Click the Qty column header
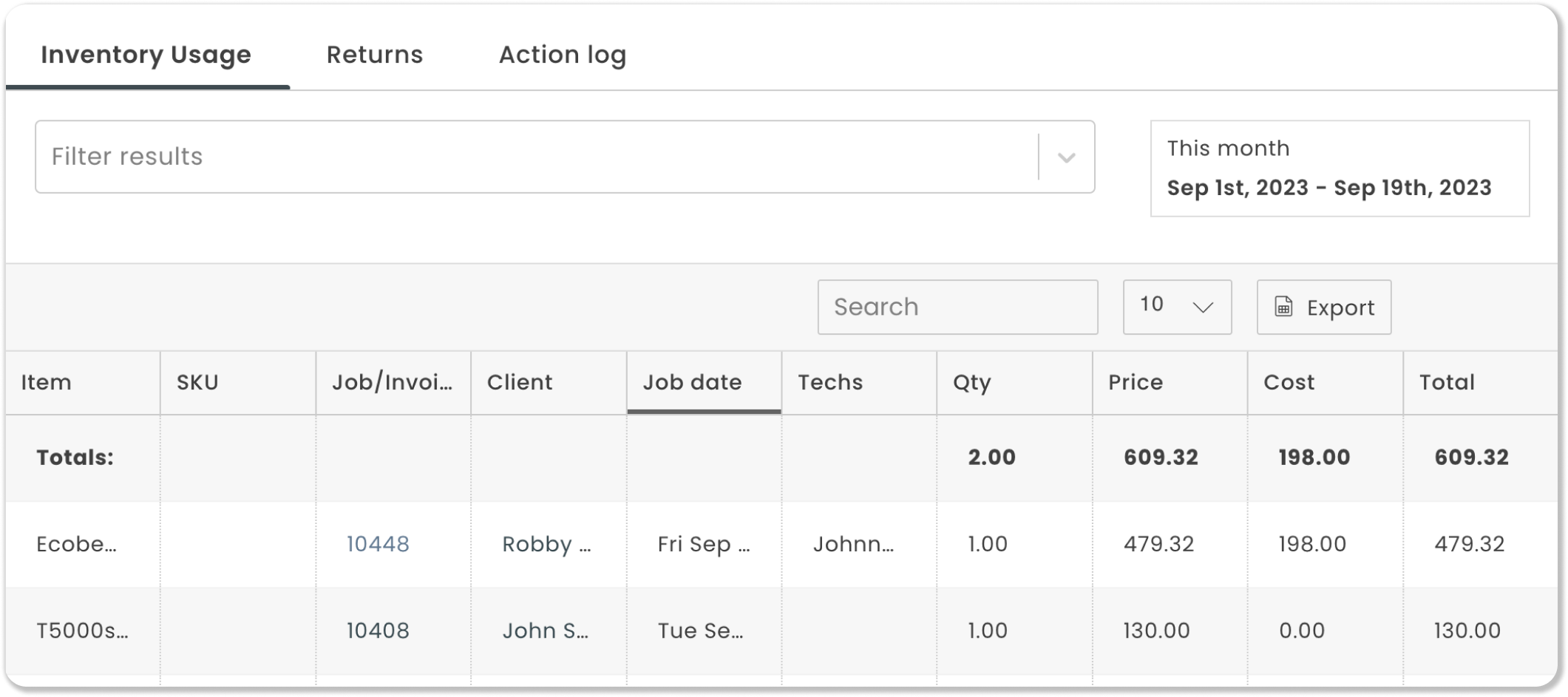This screenshot has width=1568, height=697. (x=971, y=382)
